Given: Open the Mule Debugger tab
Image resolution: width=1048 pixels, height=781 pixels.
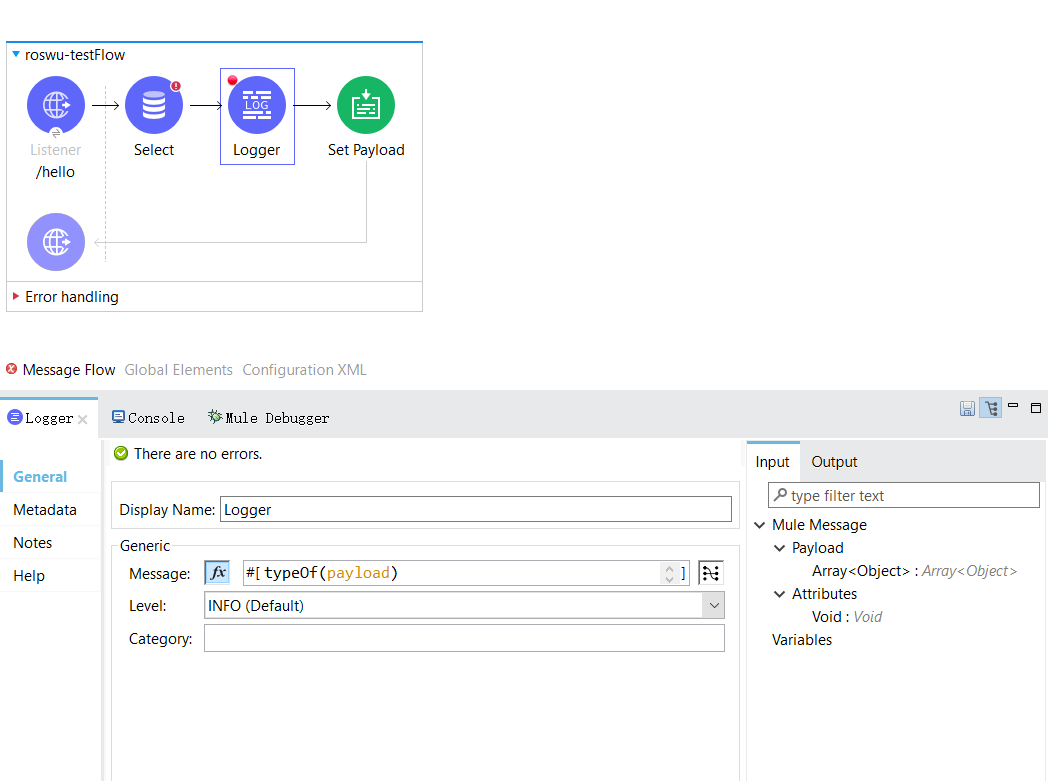Looking at the screenshot, I should tap(269, 418).
